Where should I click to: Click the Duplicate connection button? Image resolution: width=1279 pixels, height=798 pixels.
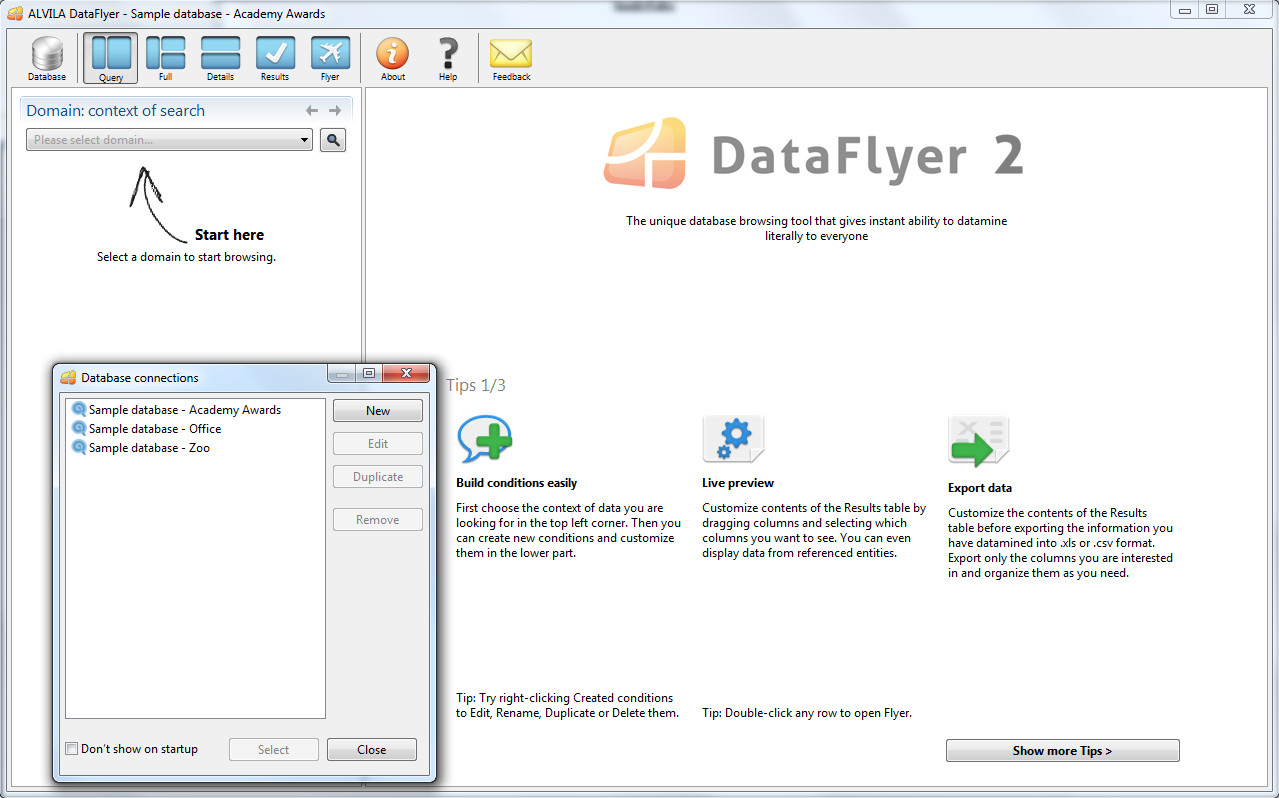tap(378, 477)
